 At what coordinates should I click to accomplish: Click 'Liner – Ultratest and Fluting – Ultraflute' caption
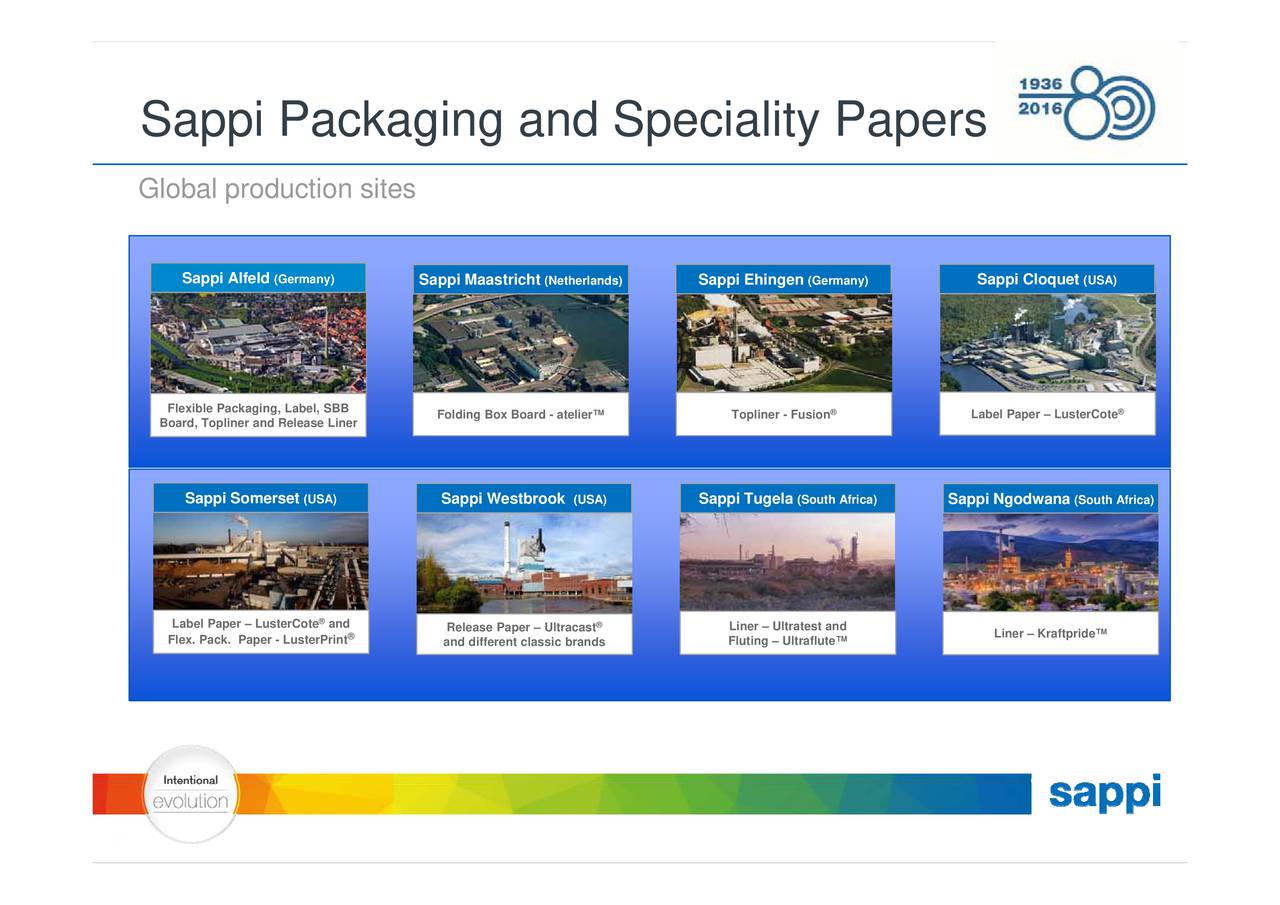point(788,633)
